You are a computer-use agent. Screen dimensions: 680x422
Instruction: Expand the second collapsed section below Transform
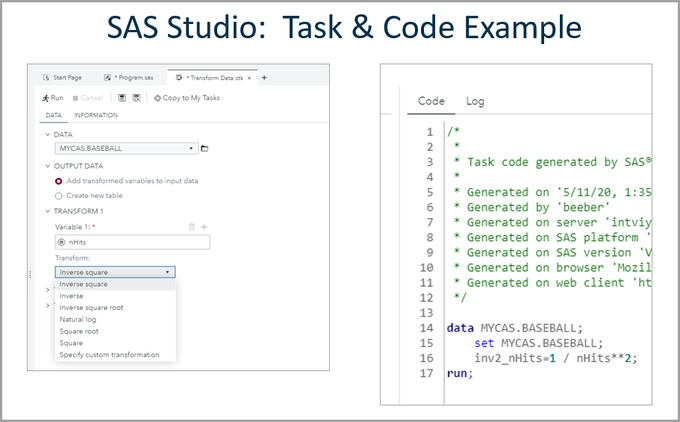coord(48,306)
